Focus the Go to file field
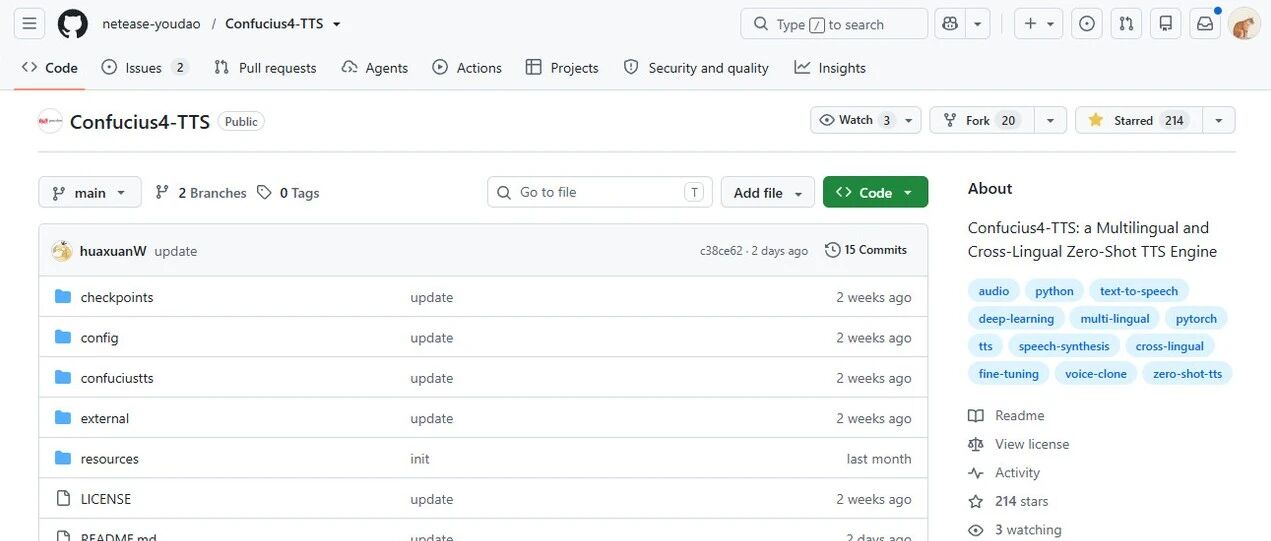This screenshot has height=541, width=1271. click(600, 192)
